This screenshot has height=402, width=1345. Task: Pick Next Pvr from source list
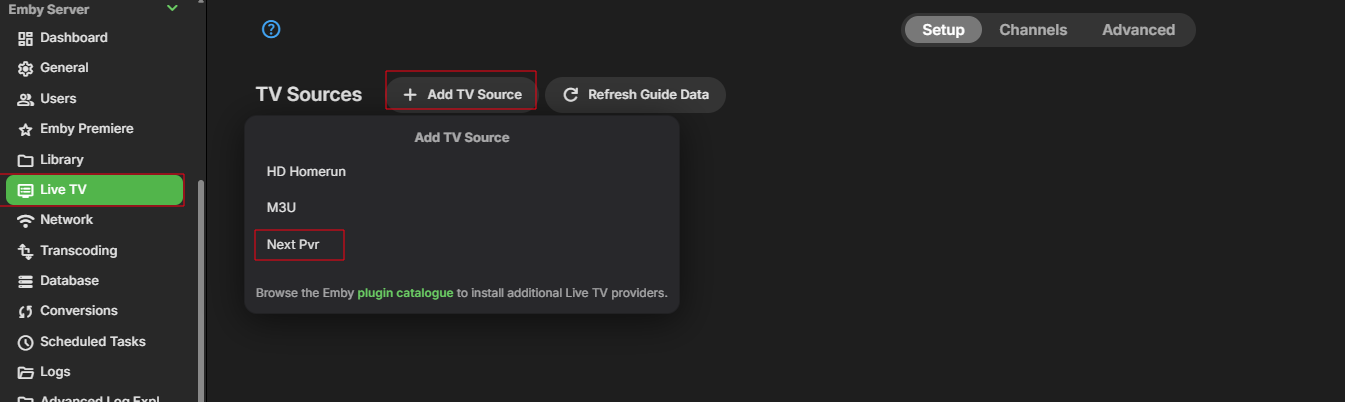pyautogui.click(x=293, y=245)
